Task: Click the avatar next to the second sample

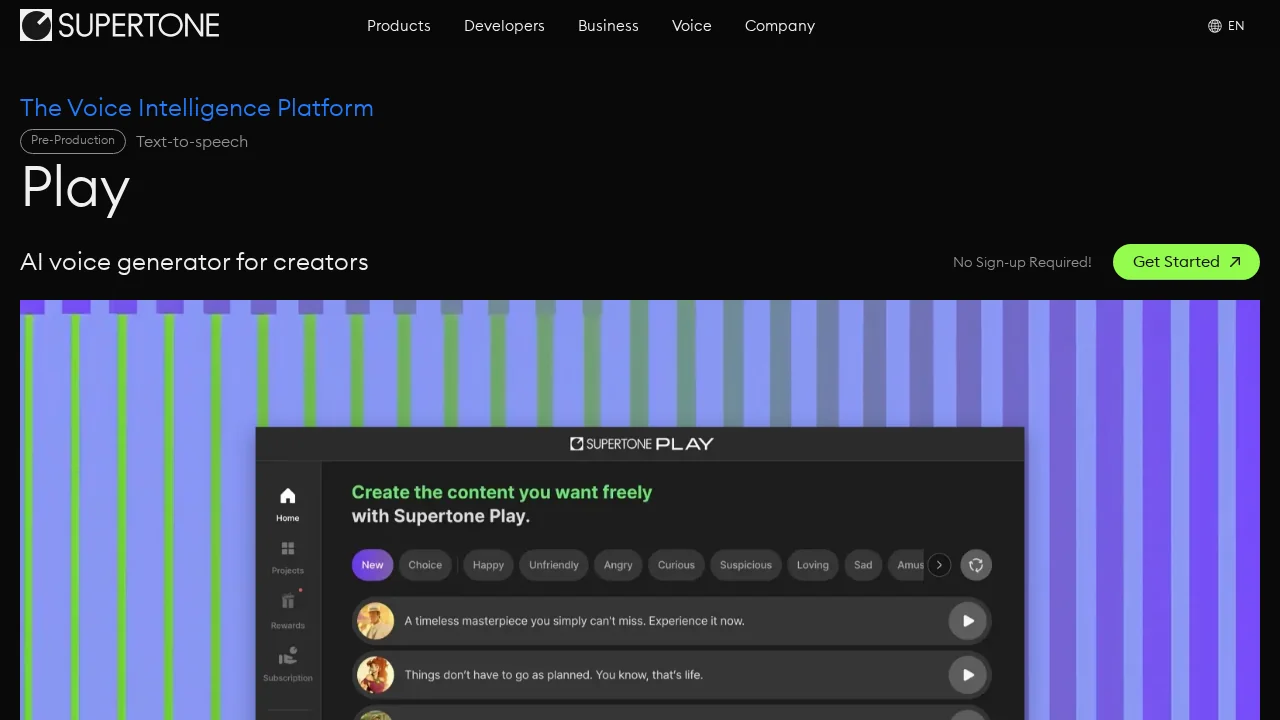Action: [375, 674]
